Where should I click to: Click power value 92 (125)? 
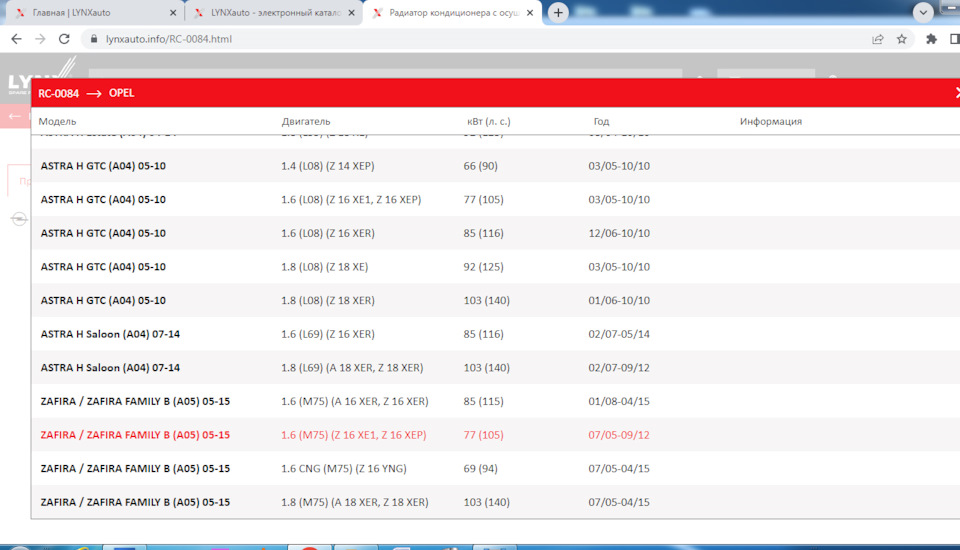click(484, 267)
